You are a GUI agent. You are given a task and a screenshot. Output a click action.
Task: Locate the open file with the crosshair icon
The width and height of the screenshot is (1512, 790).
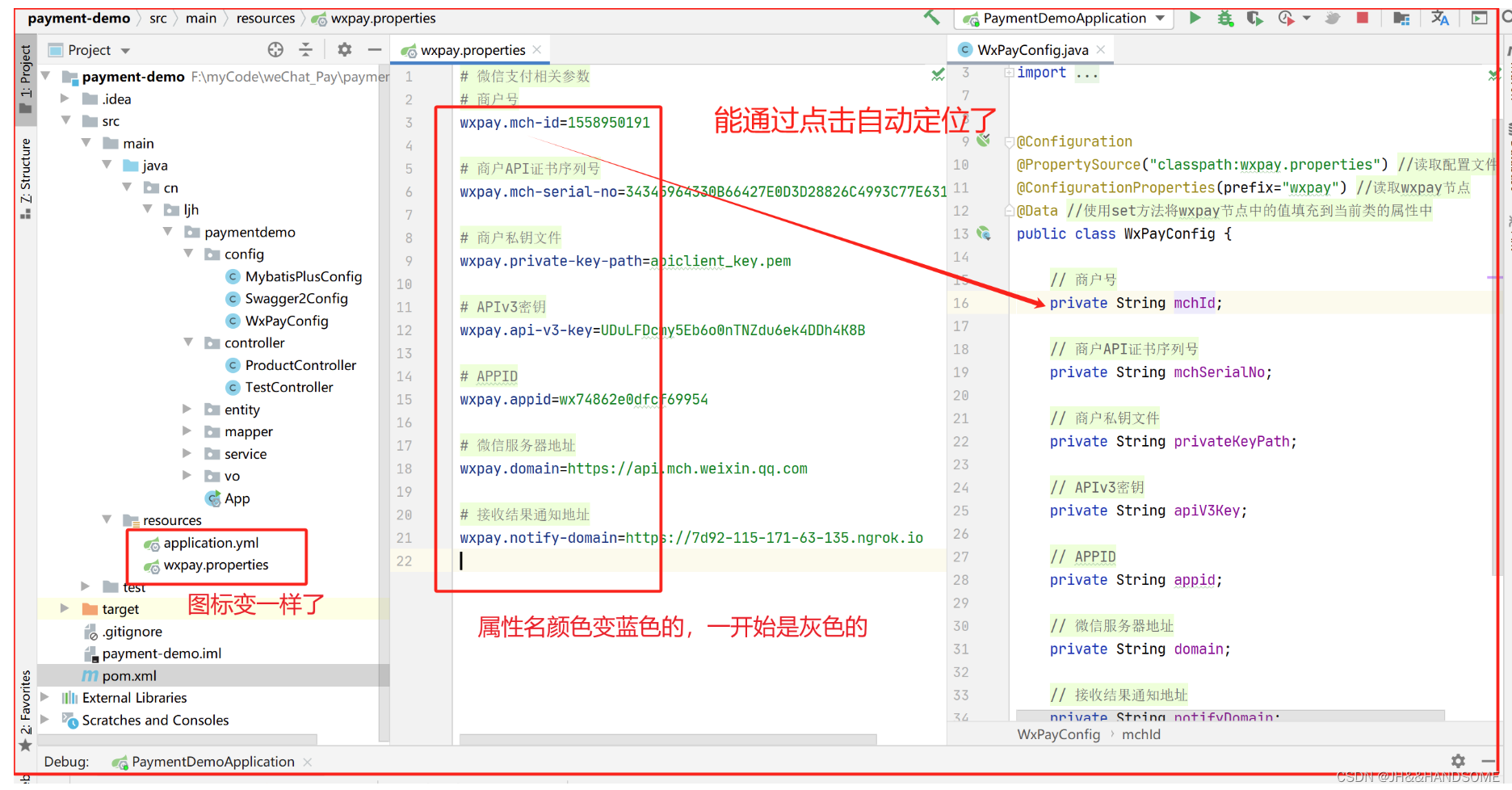[275, 50]
